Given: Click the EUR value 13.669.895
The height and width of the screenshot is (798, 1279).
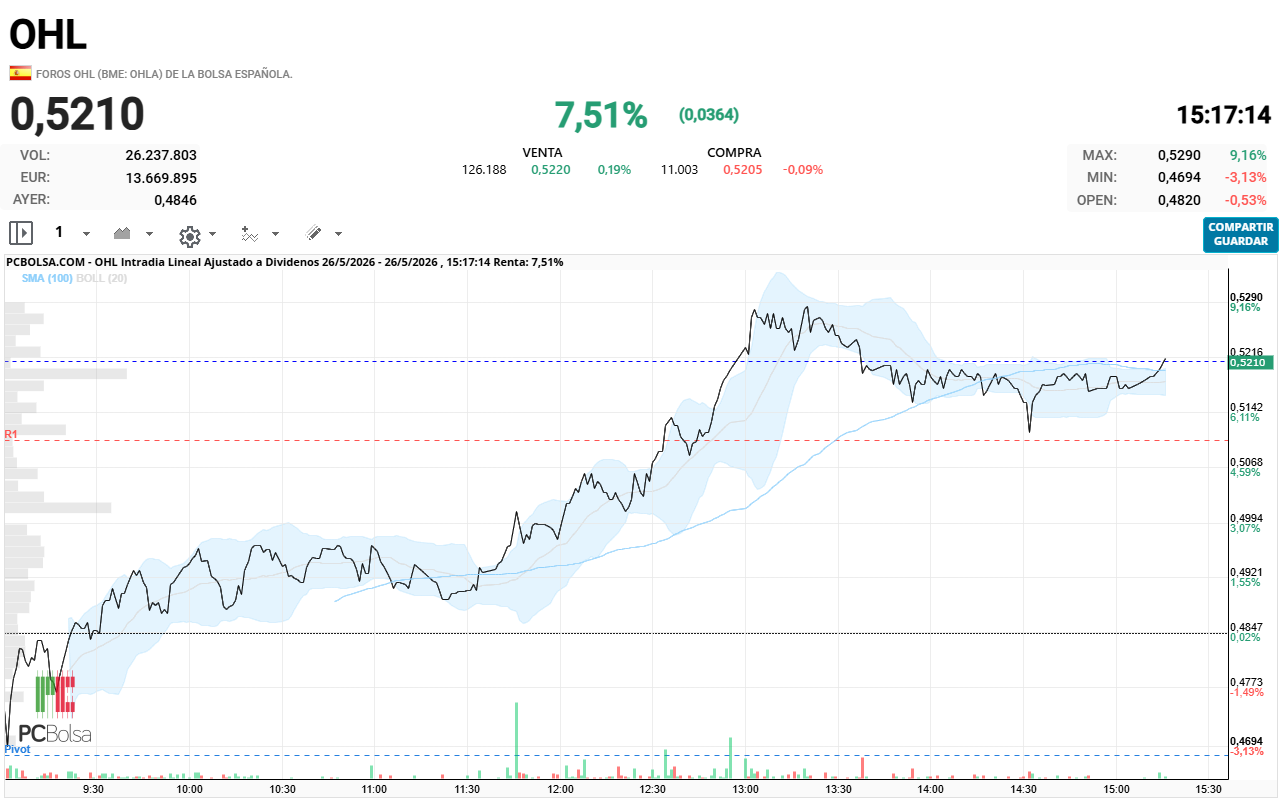Looking at the screenshot, I should 161,178.
